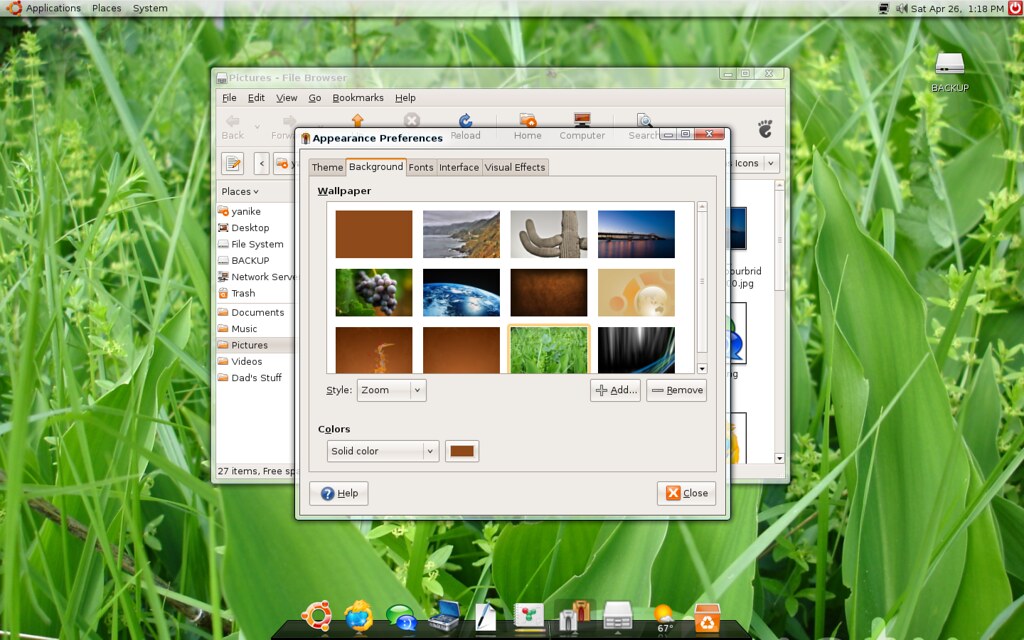Open the Bookmarks menu
This screenshot has width=1024, height=640.
358,98
